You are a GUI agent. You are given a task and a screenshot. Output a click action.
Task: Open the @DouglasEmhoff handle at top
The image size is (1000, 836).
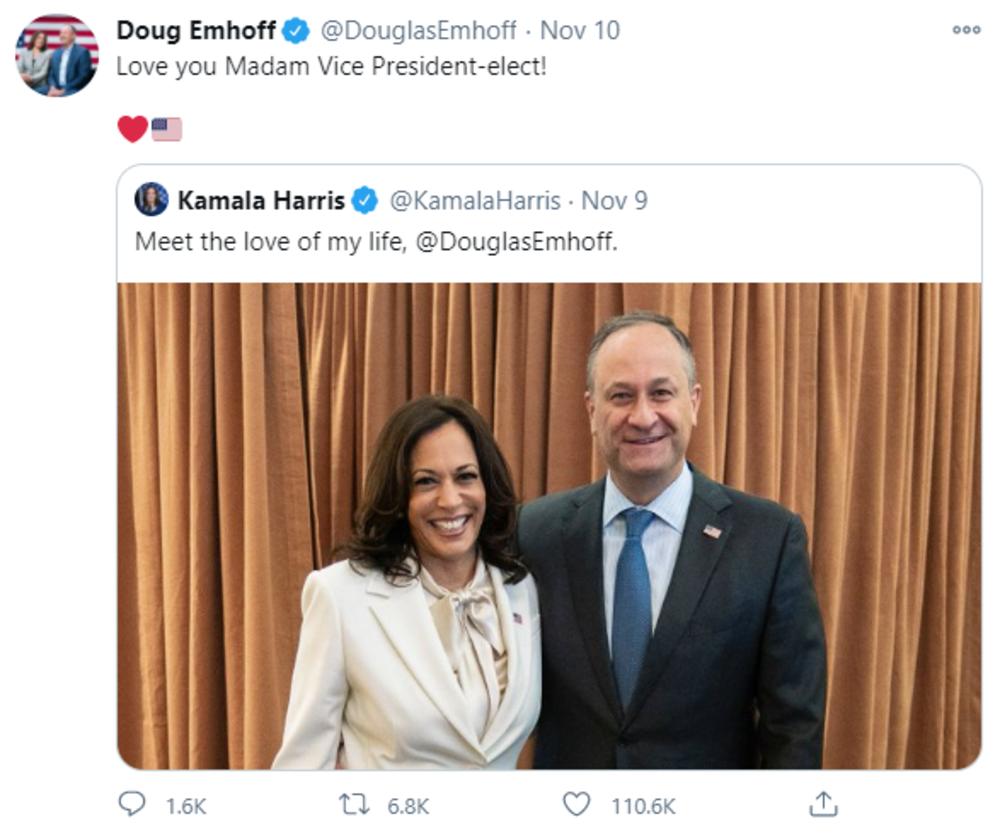(x=418, y=31)
